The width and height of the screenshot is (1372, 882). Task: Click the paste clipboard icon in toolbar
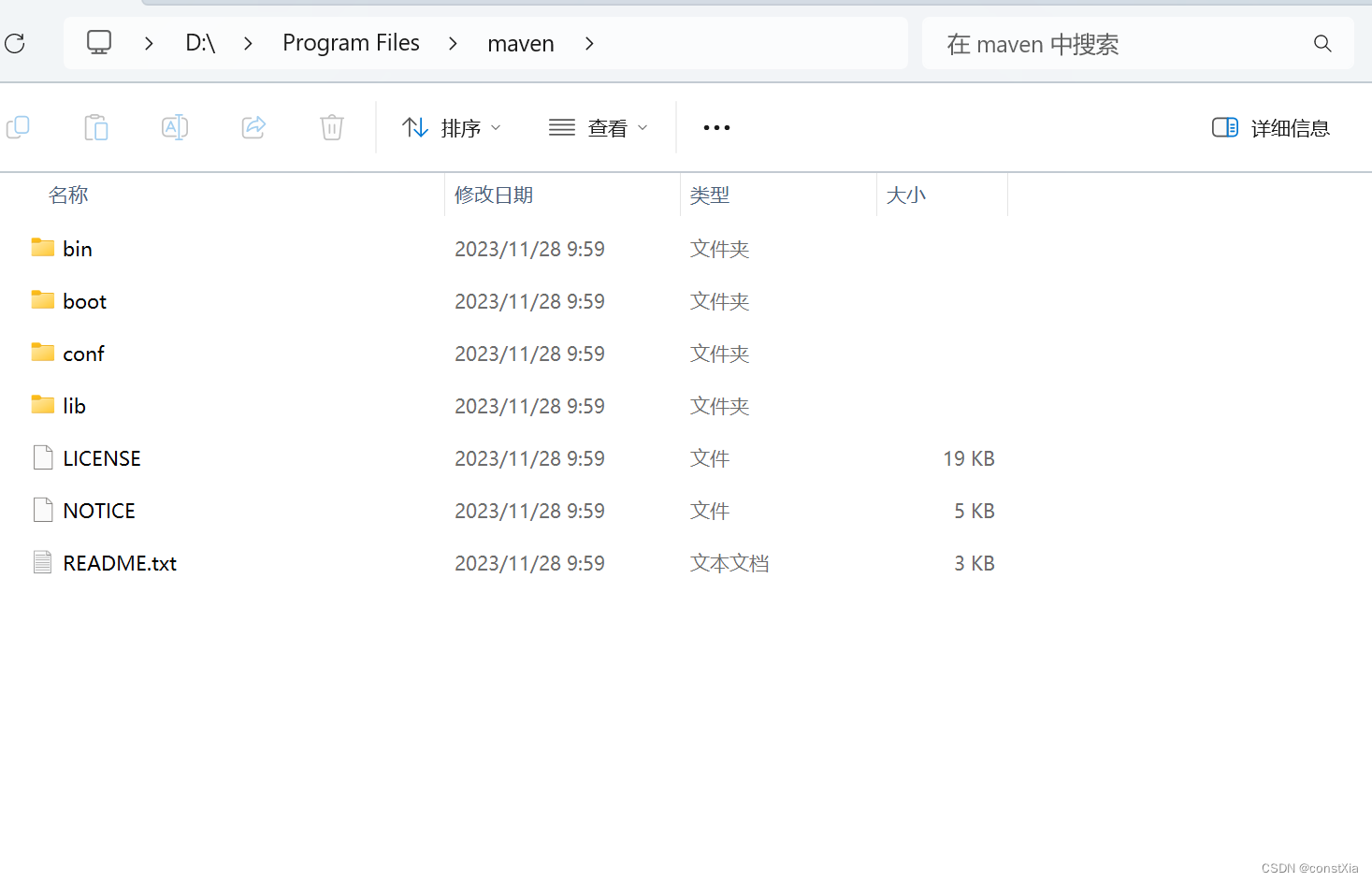click(x=96, y=127)
